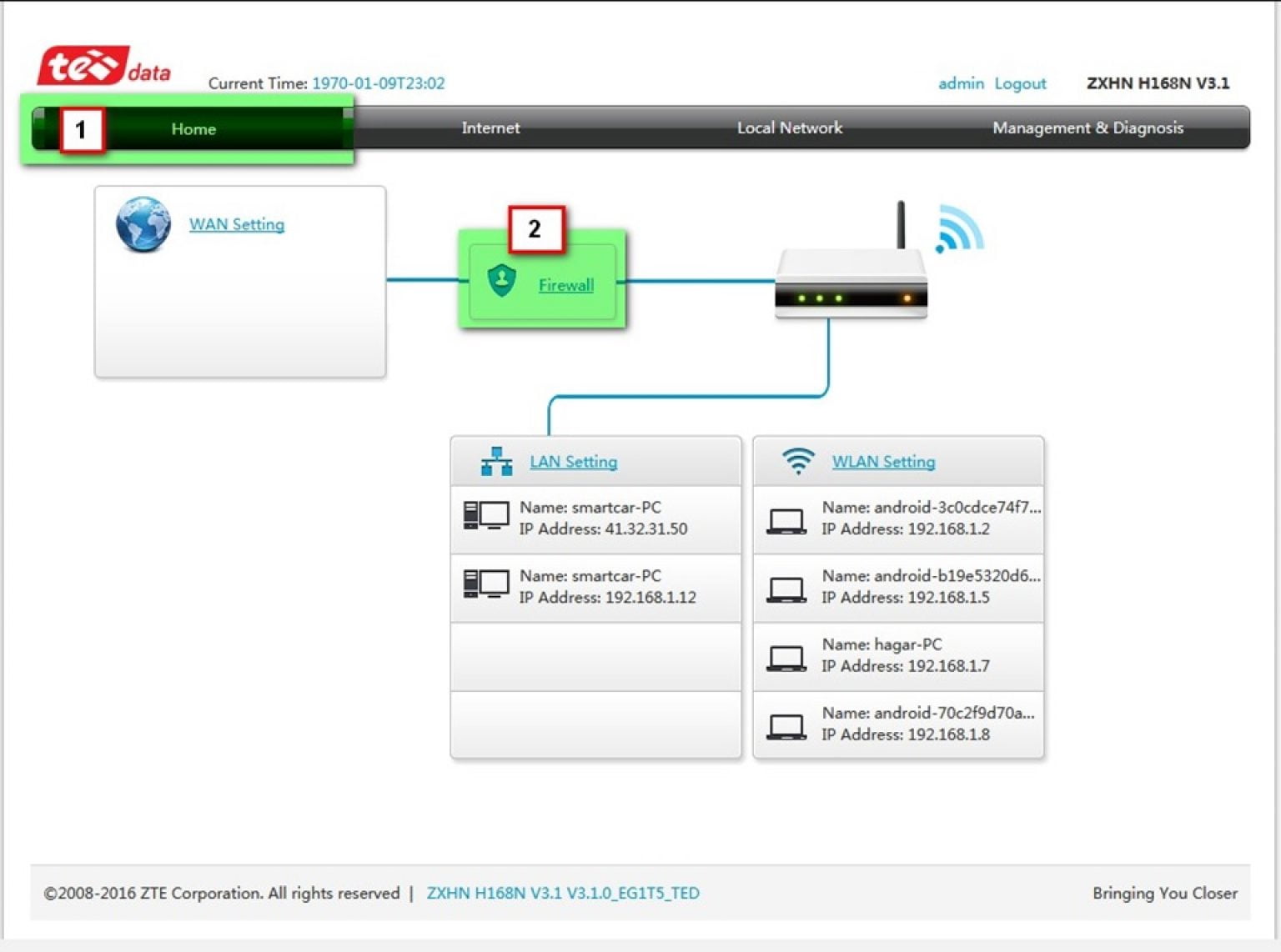The height and width of the screenshot is (952, 1281).
Task: Click the desktop icon for smartcar-PC 192.168.1.12
Action: [x=485, y=585]
